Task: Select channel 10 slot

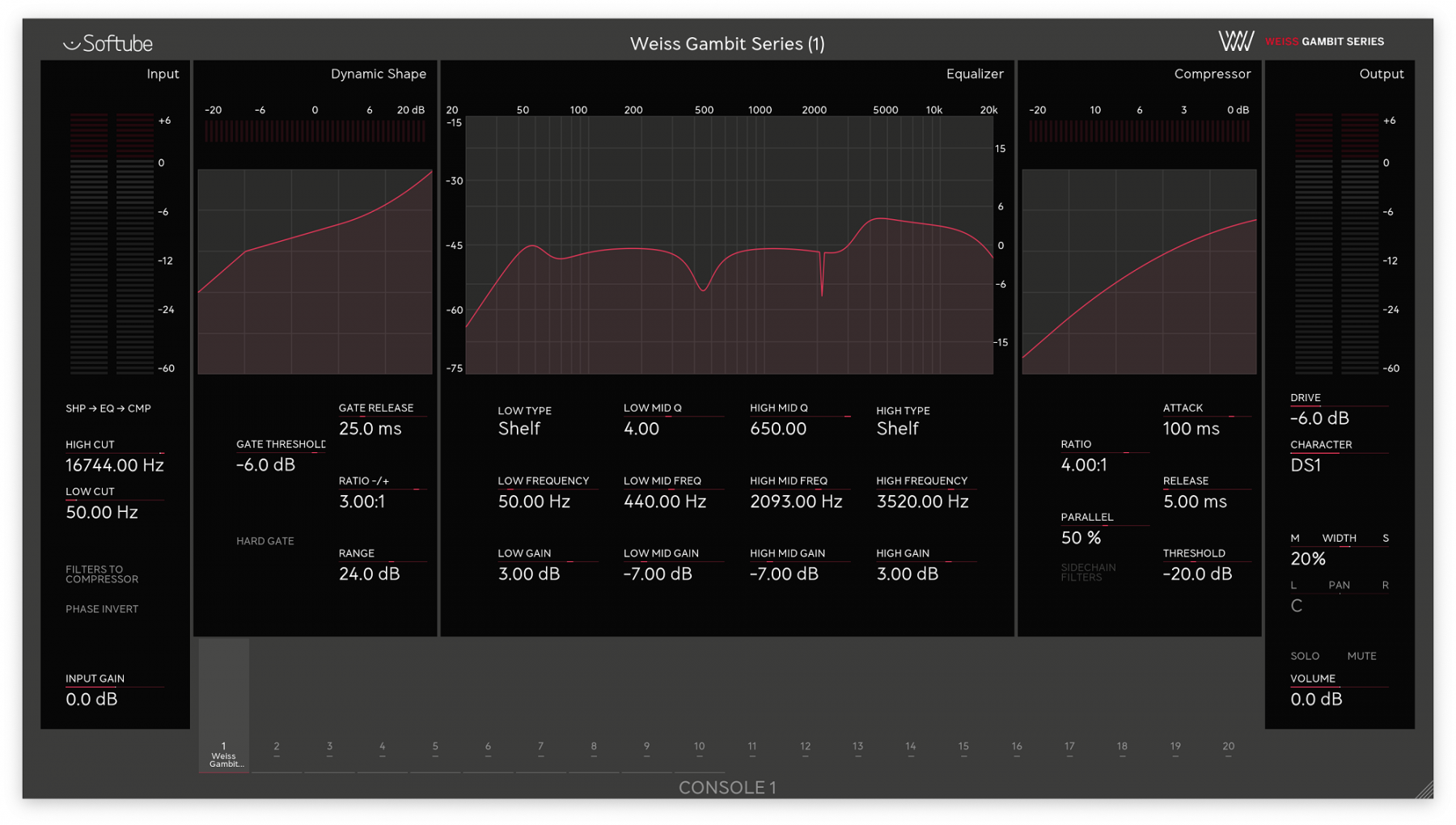Action: pyautogui.click(x=699, y=749)
